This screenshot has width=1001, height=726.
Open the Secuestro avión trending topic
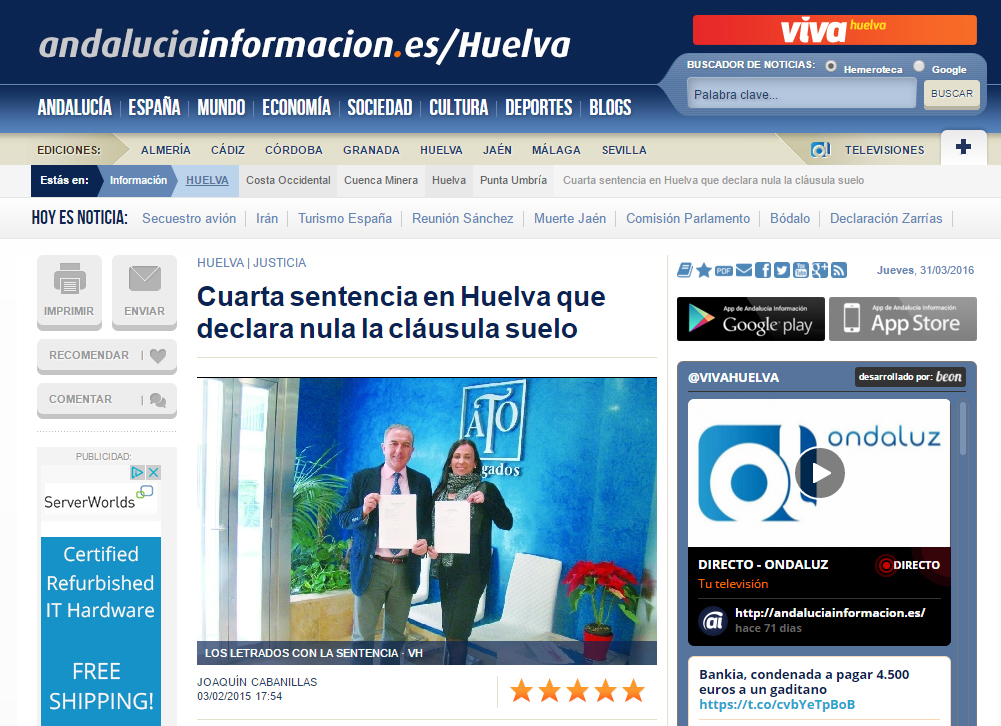pyautogui.click(x=189, y=218)
